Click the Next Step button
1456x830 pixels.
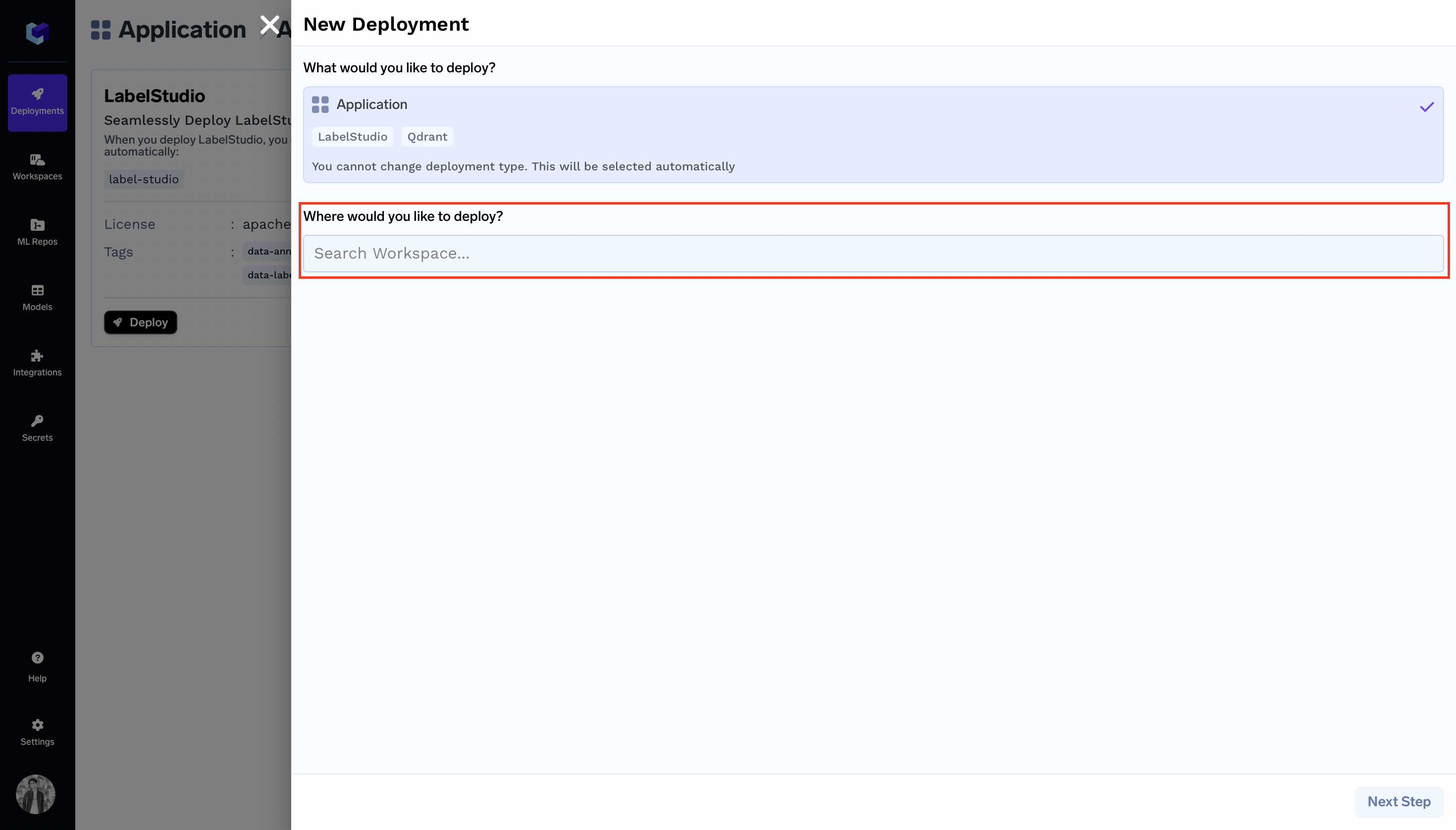(x=1399, y=801)
